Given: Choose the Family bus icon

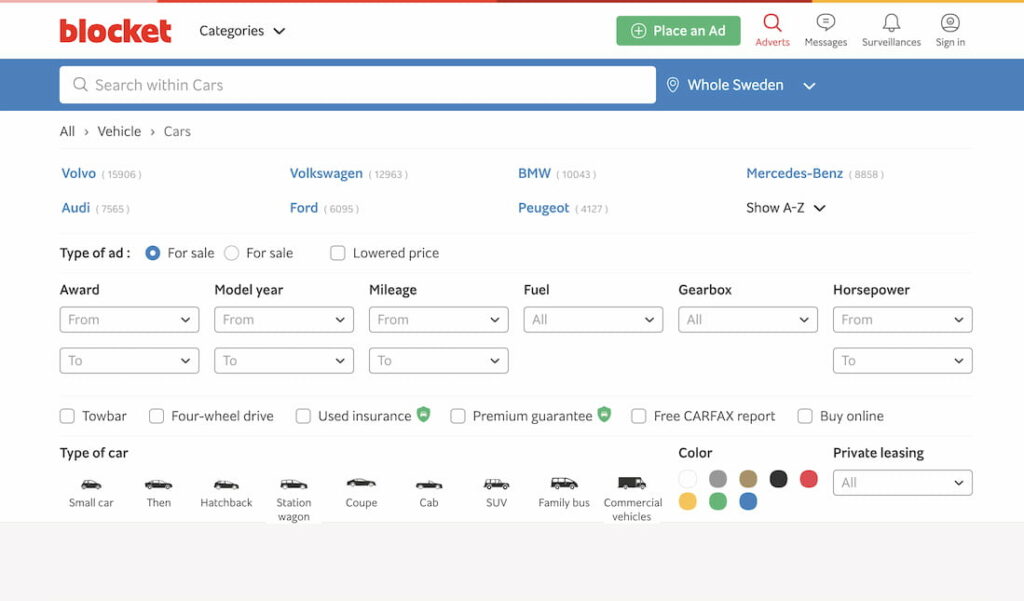Looking at the screenshot, I should (564, 484).
